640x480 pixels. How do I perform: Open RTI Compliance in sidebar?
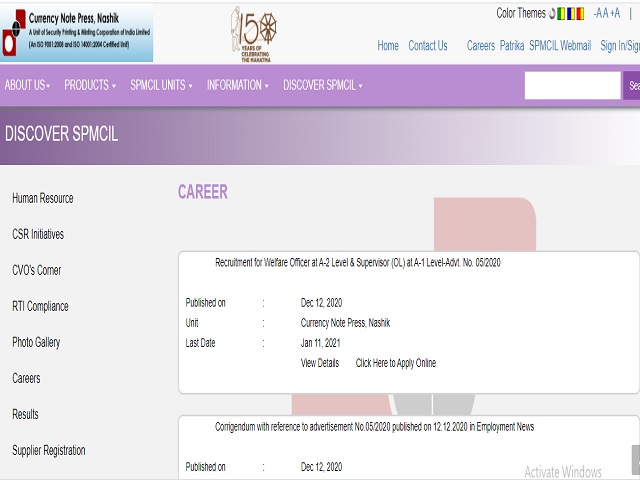click(40, 307)
